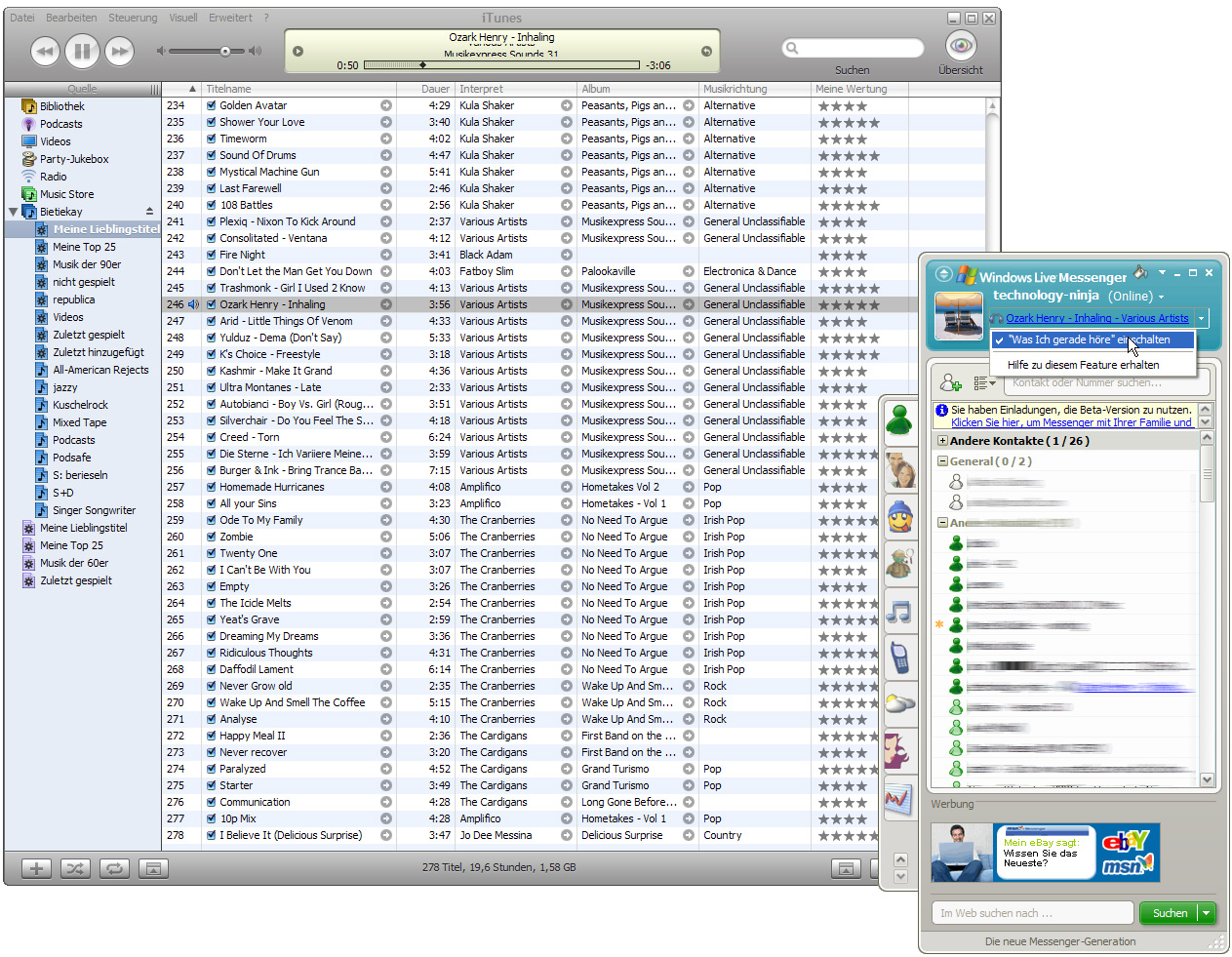Open dropdown arrow beside the now-playing message
1232x957 pixels.
click(1202, 318)
